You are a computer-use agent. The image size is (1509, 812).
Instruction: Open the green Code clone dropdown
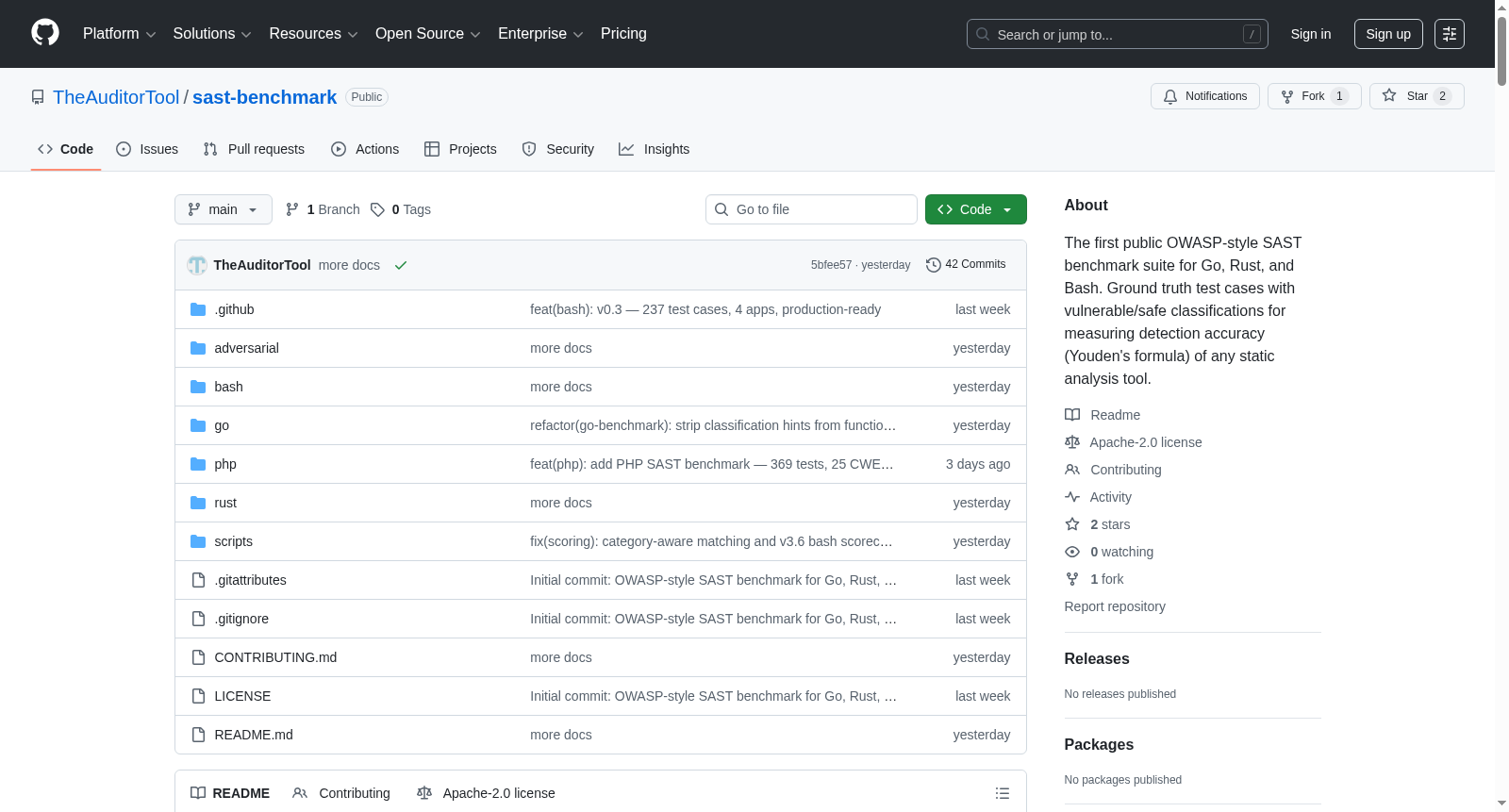(976, 209)
